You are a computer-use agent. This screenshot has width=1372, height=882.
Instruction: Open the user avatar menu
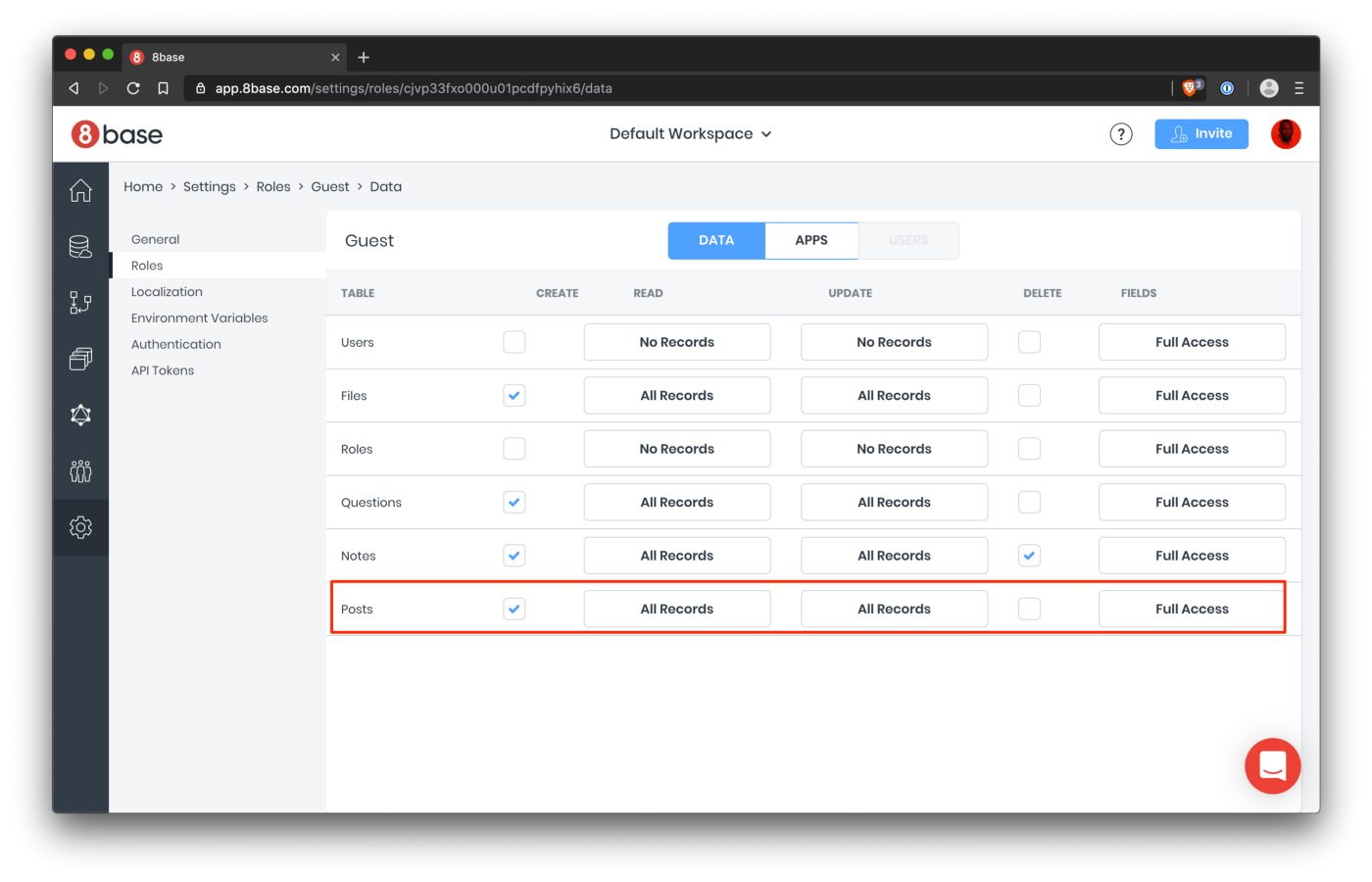(1286, 134)
